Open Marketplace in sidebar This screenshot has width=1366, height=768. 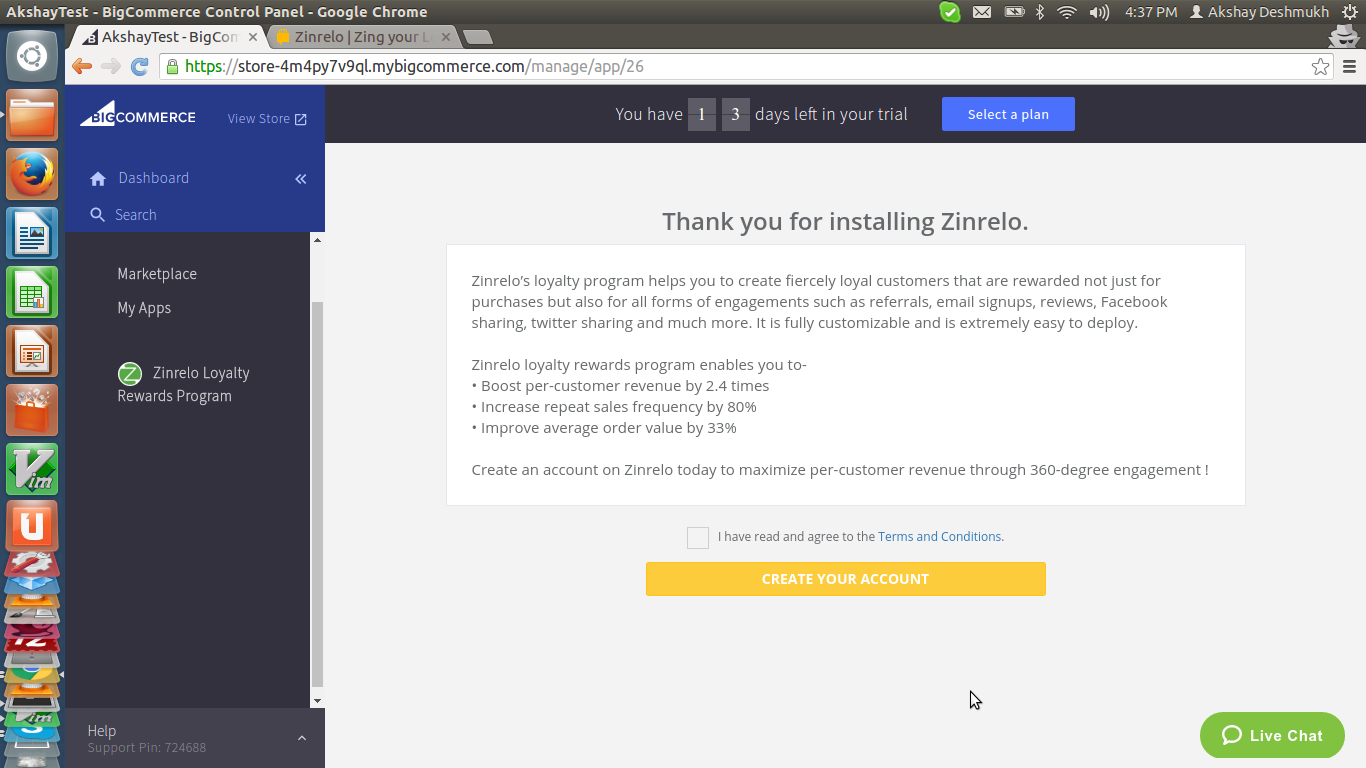(157, 274)
